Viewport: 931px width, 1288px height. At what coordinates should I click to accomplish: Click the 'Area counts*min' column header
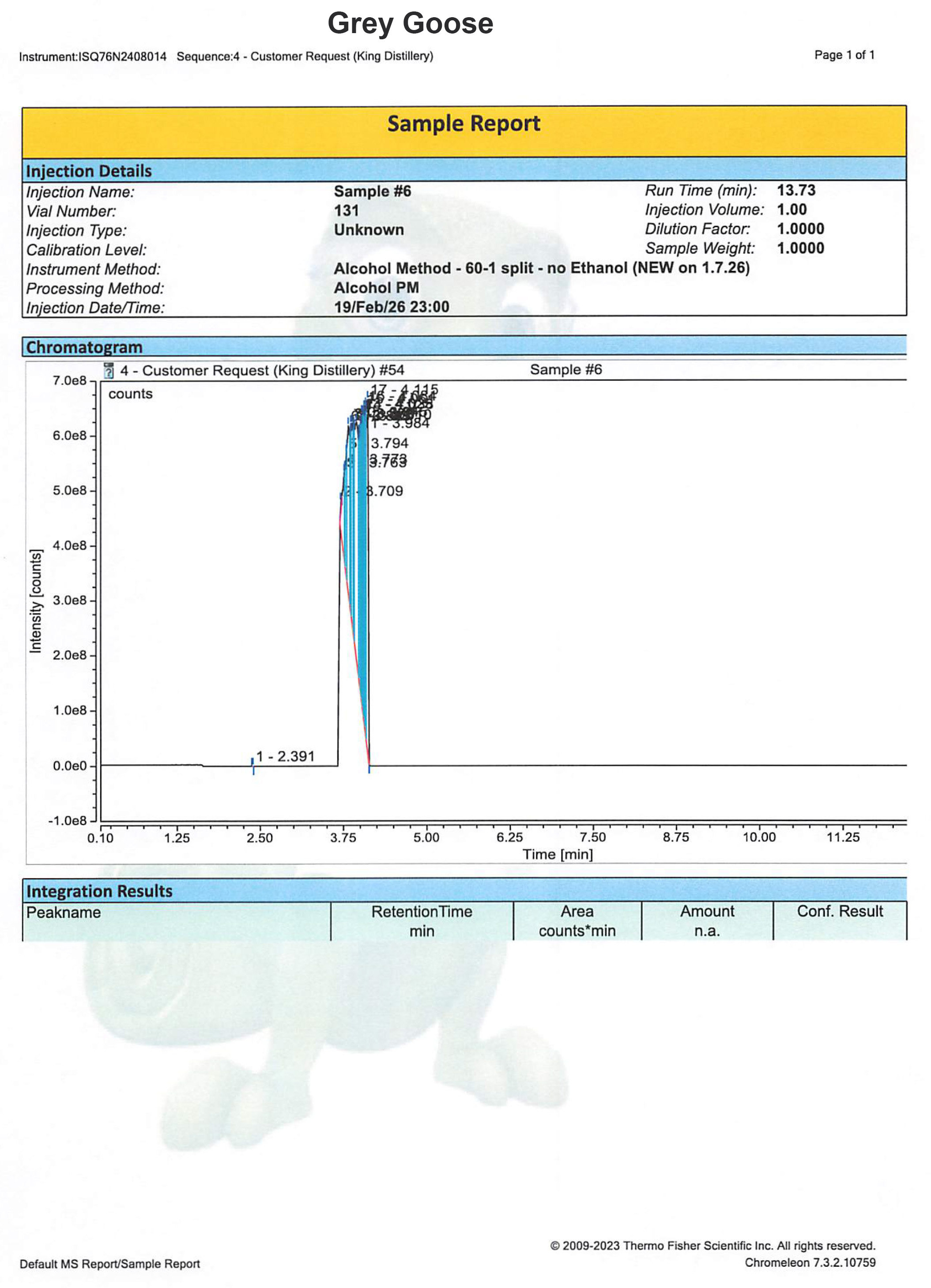tap(577, 921)
